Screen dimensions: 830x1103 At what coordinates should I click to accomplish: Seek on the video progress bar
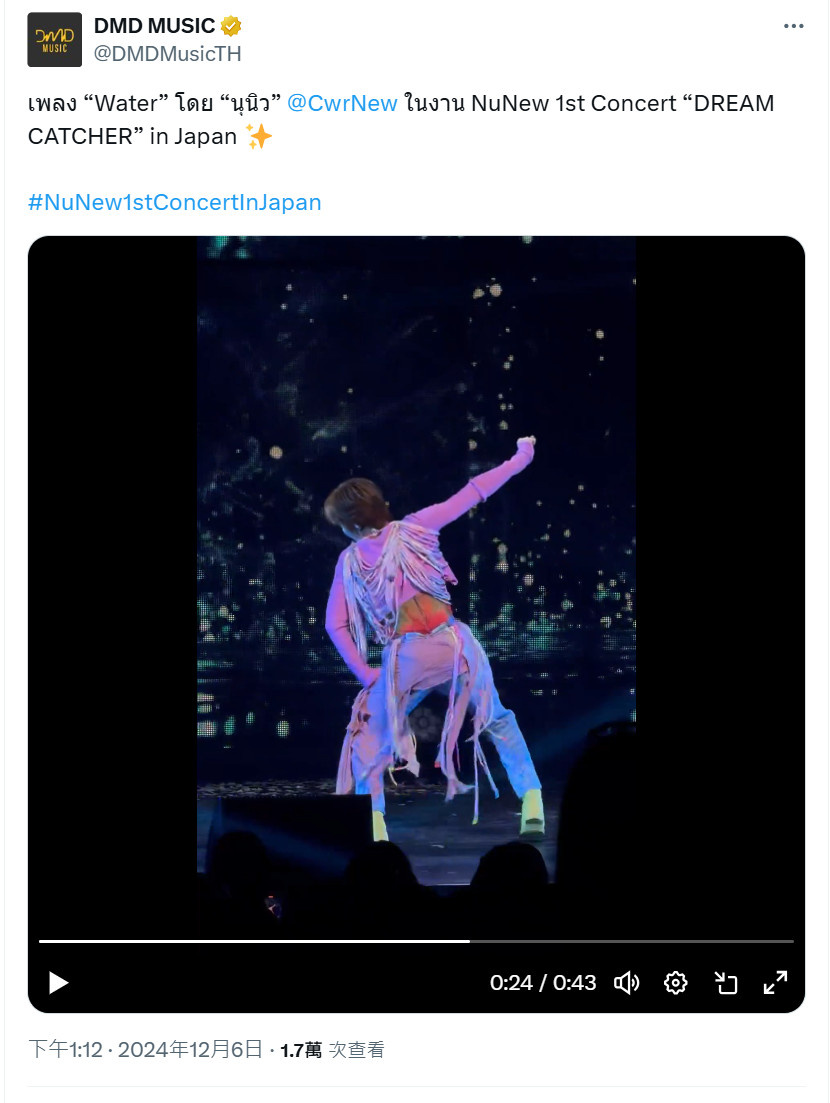click(416, 941)
